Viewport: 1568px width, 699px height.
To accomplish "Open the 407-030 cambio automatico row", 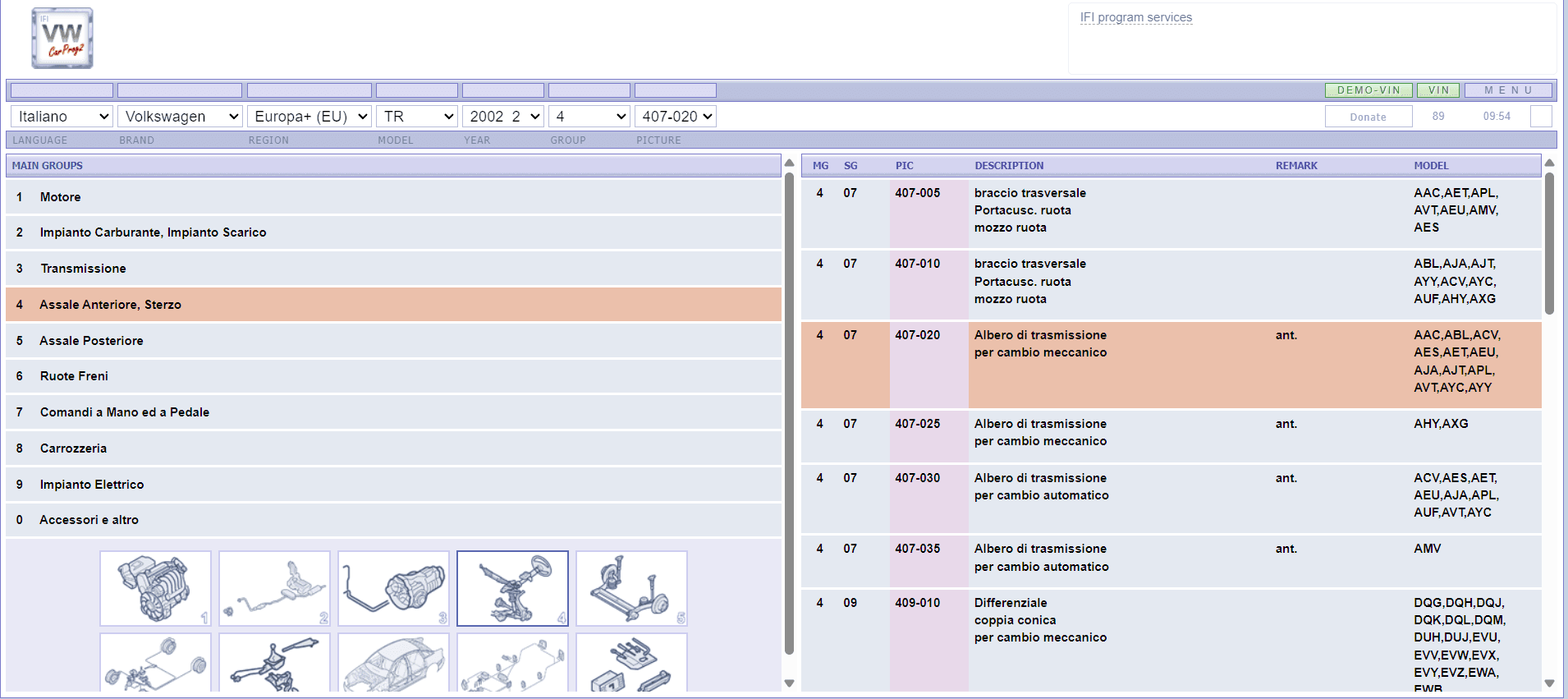I will (x=1171, y=499).
